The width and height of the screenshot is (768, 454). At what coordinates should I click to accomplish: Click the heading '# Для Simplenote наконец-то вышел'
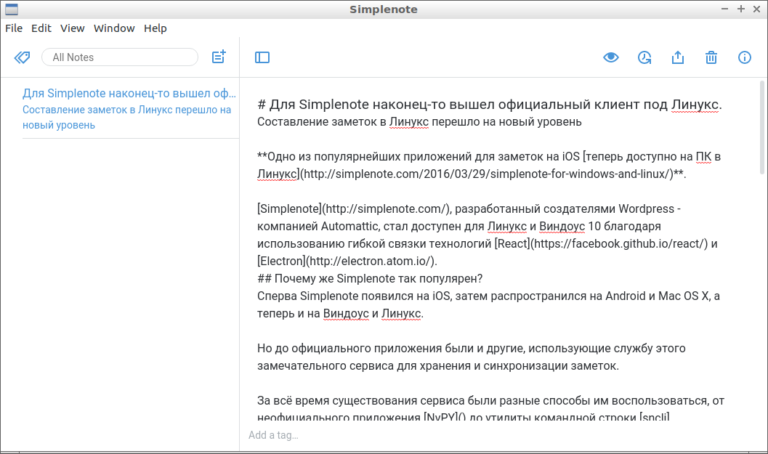[x=376, y=104]
